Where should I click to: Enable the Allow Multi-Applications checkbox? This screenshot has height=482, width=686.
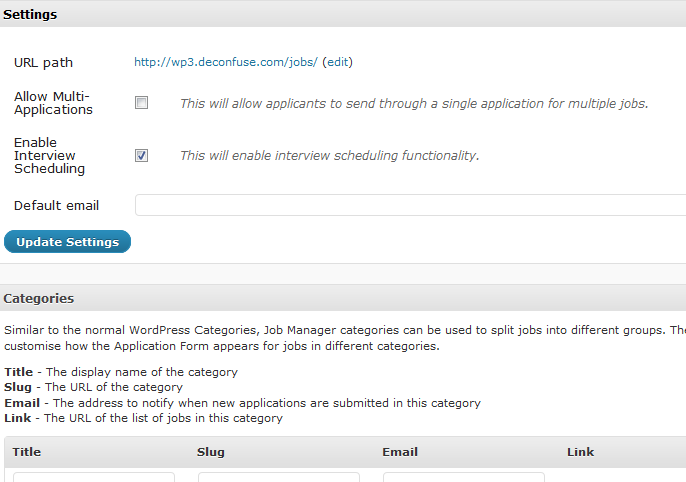(x=141, y=103)
